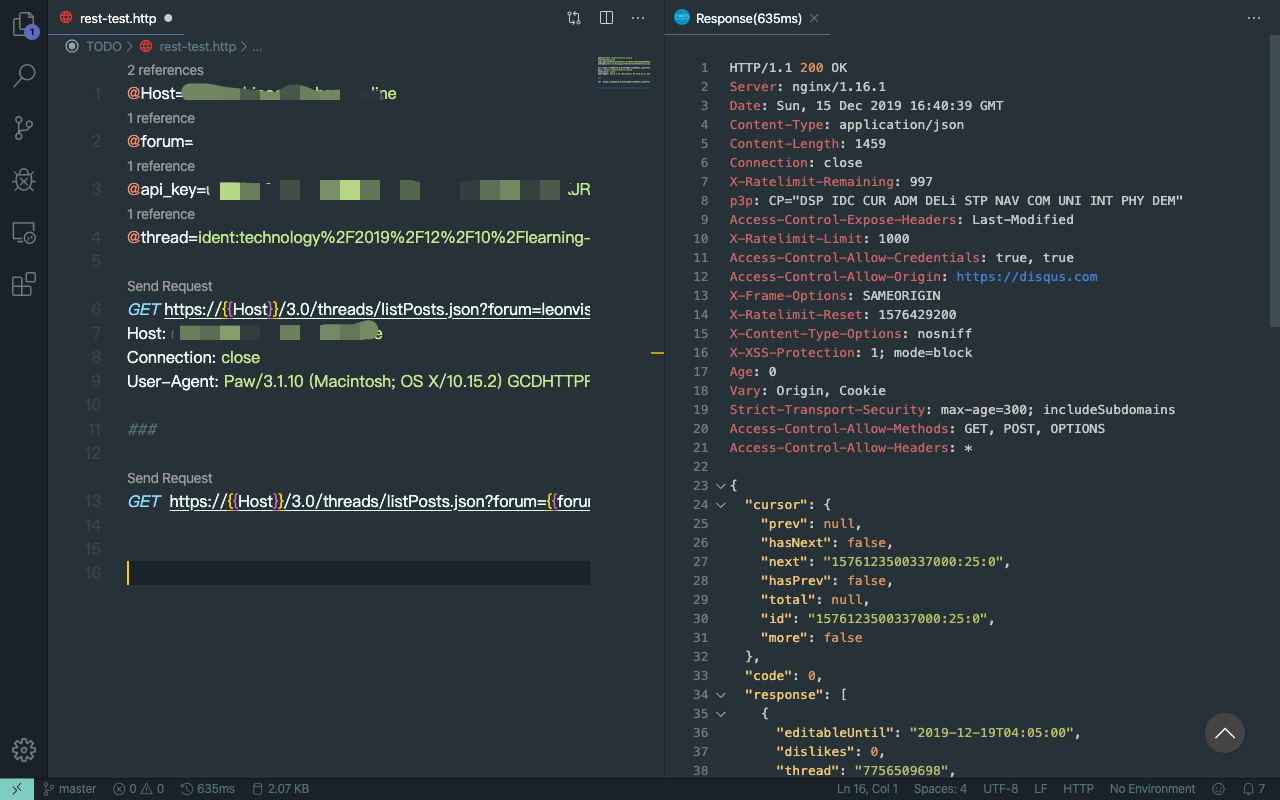Click the empty line 16 in editor

click(x=358, y=573)
